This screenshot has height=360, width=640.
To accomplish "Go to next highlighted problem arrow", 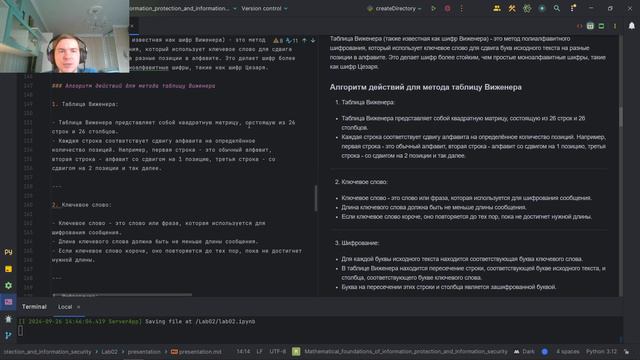I will 313,40.
